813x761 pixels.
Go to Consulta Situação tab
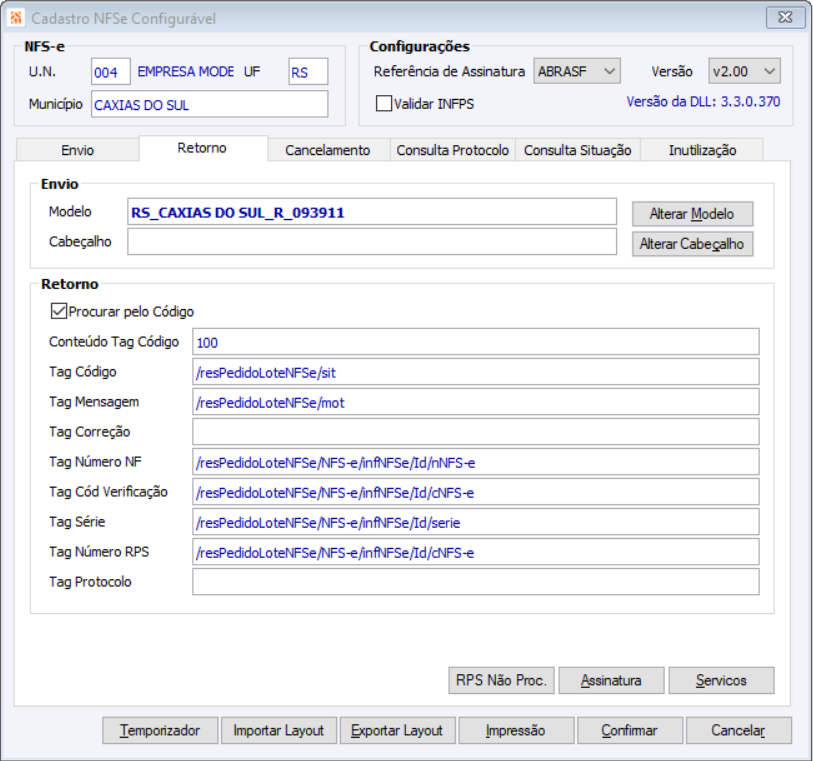[577, 150]
